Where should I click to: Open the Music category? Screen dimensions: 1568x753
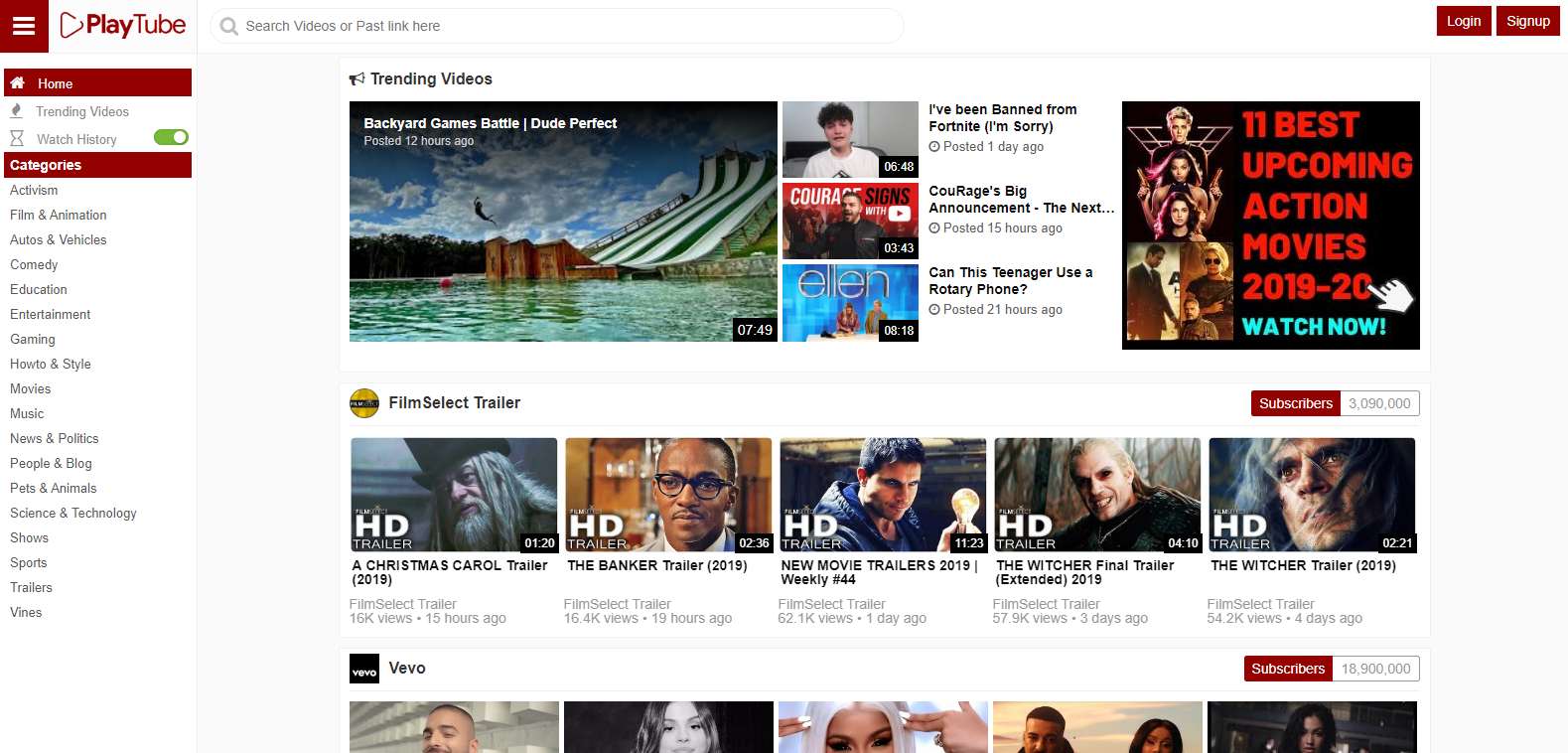tap(27, 413)
